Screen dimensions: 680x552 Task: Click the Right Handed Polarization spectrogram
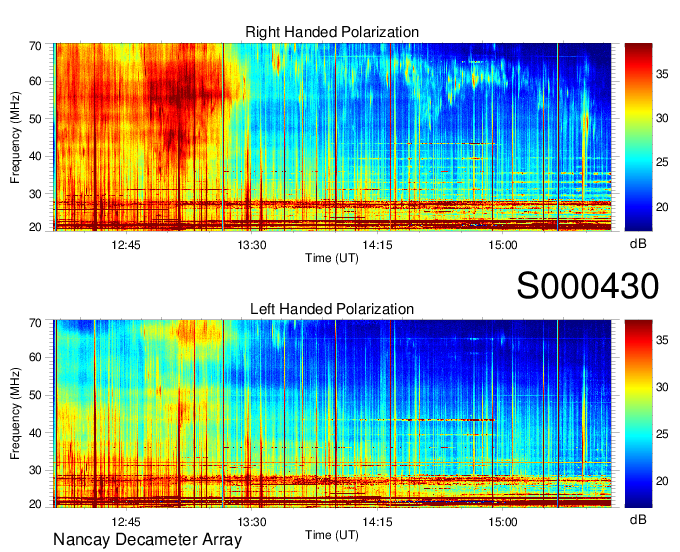[x=332, y=137]
